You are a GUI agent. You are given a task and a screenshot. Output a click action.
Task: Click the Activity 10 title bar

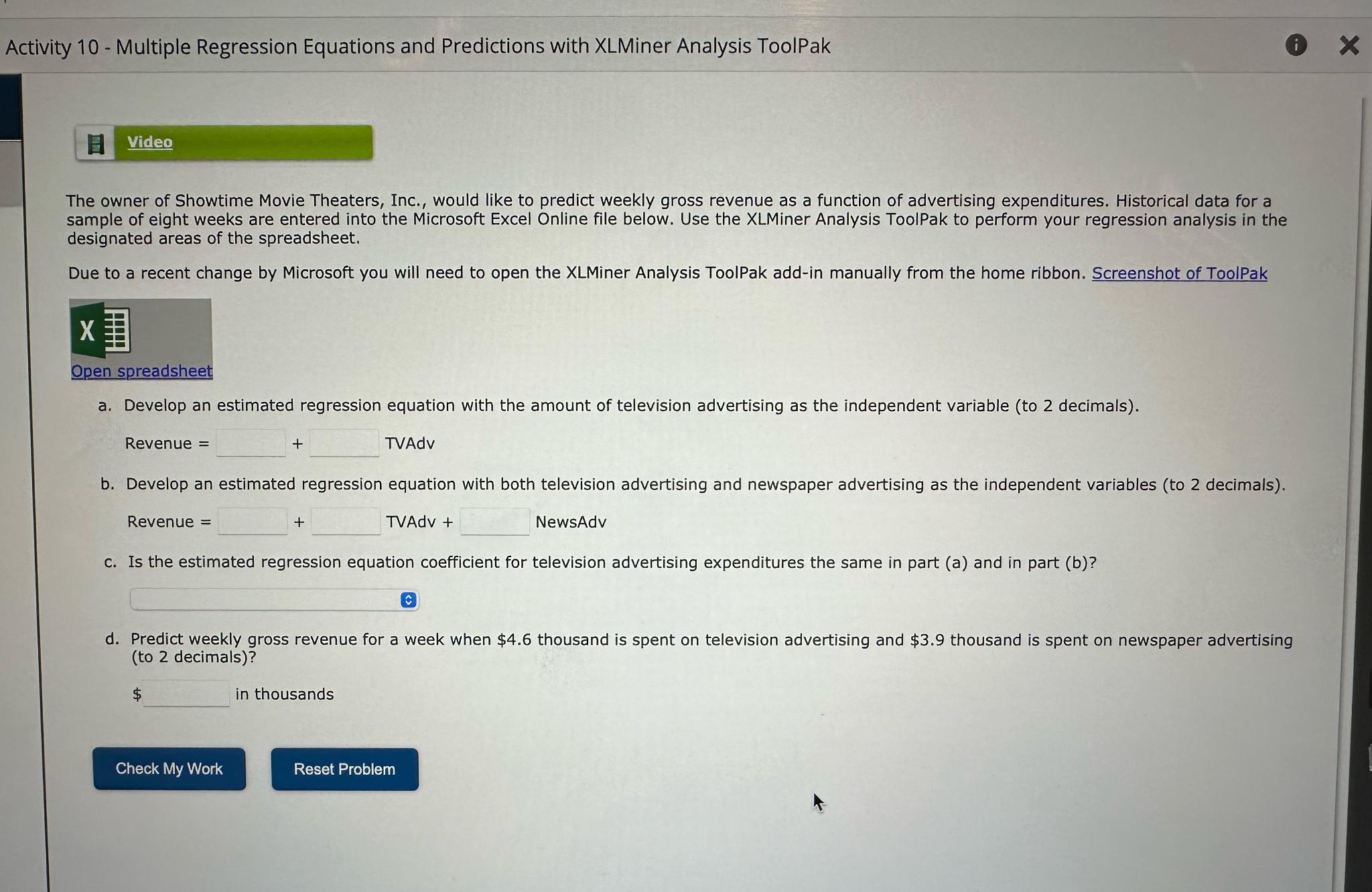coord(415,46)
